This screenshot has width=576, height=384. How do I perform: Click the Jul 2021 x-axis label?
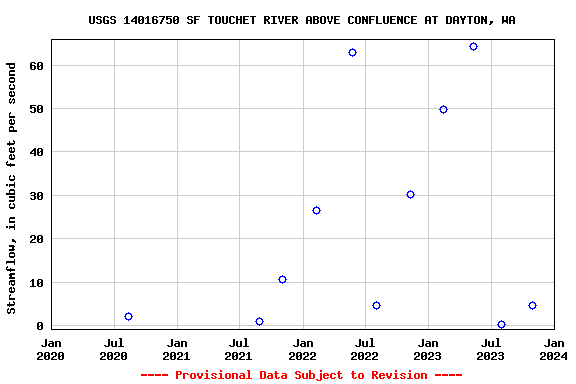click(239, 349)
